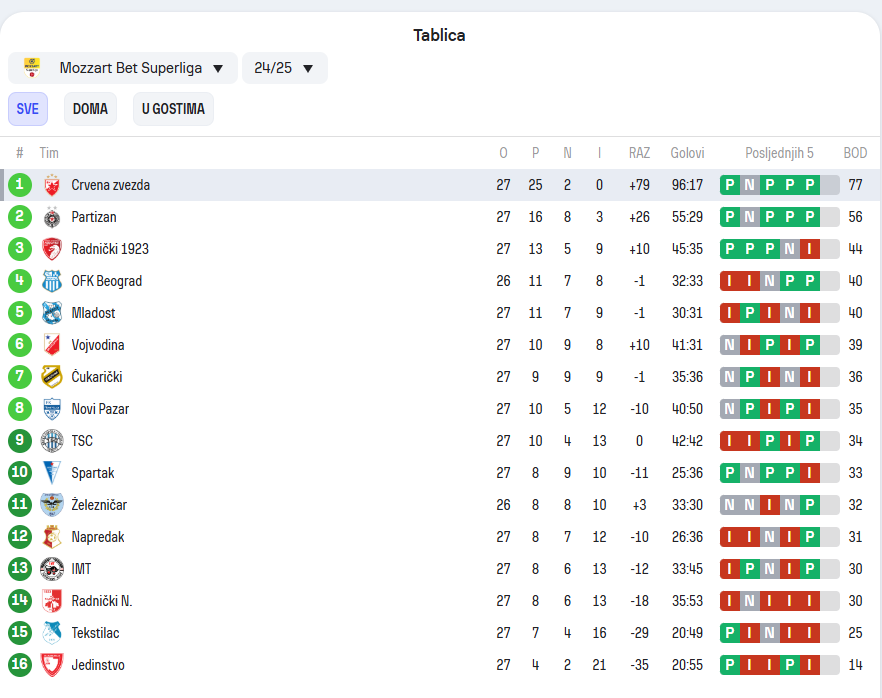This screenshot has width=882, height=698.
Task: Switch to the DOMA home filter
Action: 90,109
